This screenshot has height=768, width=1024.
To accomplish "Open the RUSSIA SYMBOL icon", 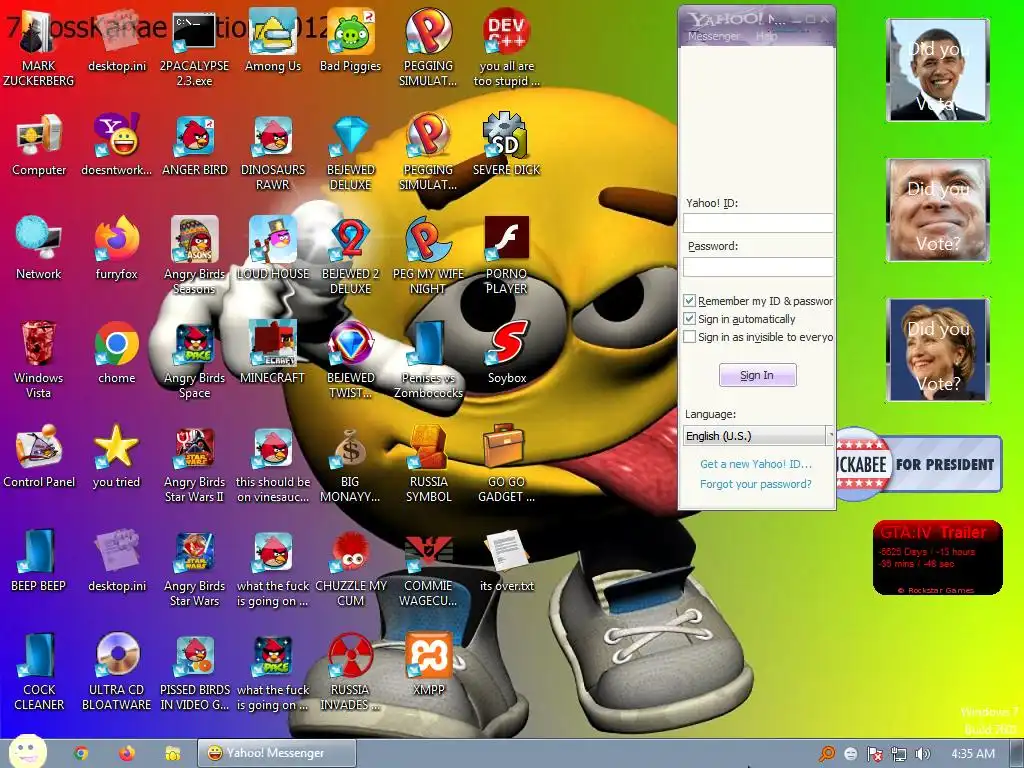I will [x=428, y=464].
